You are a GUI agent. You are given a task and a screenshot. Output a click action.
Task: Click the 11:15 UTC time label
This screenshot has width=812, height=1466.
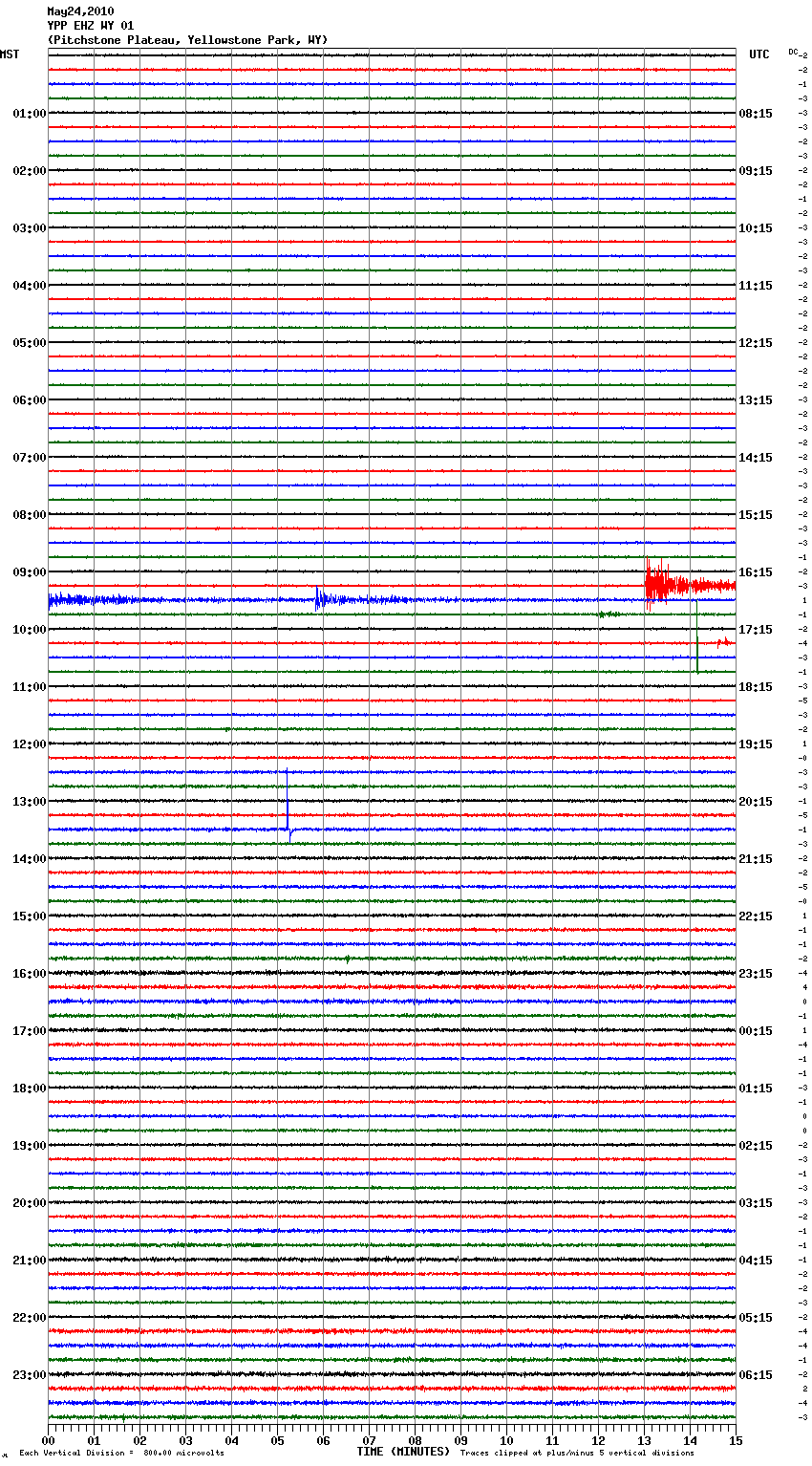point(756,286)
